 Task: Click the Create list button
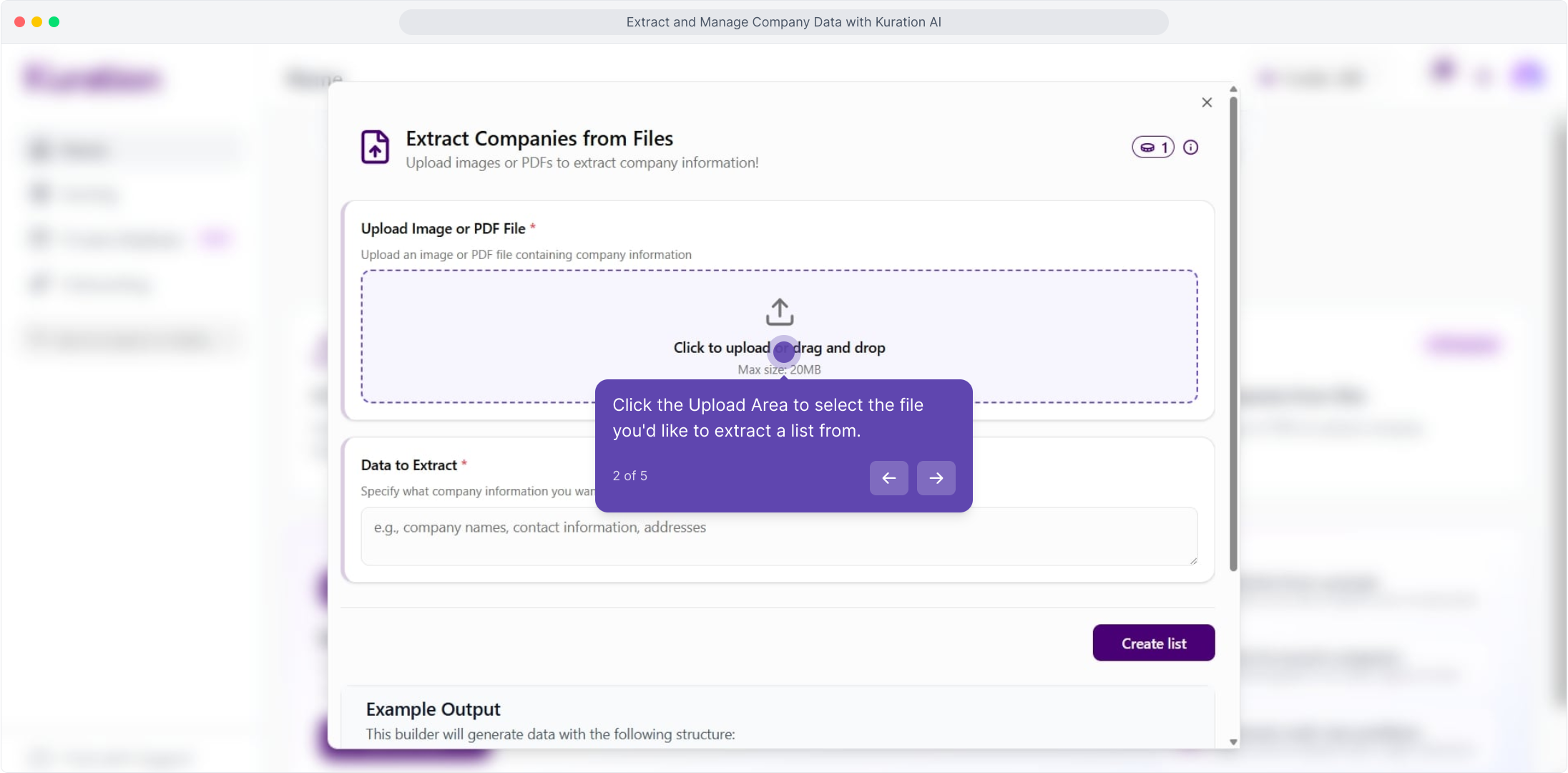1153,643
